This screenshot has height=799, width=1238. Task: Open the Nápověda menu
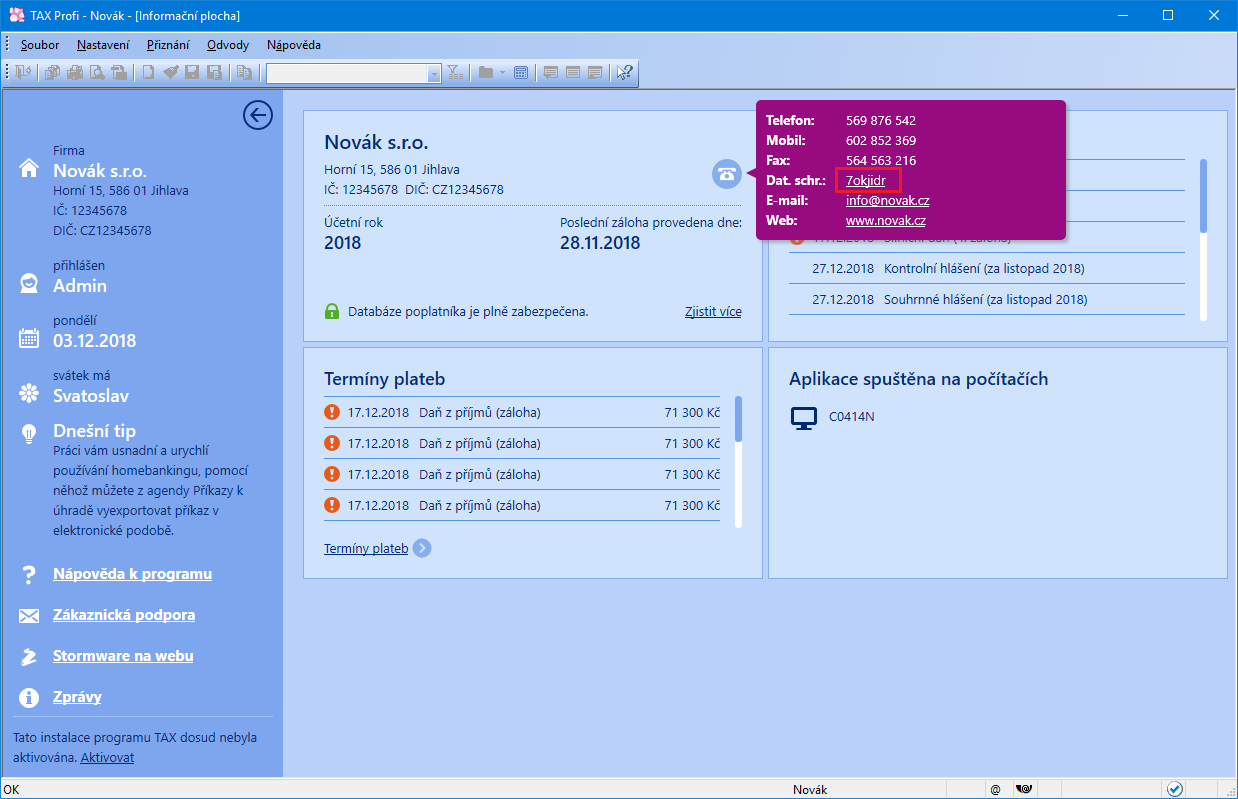click(294, 45)
